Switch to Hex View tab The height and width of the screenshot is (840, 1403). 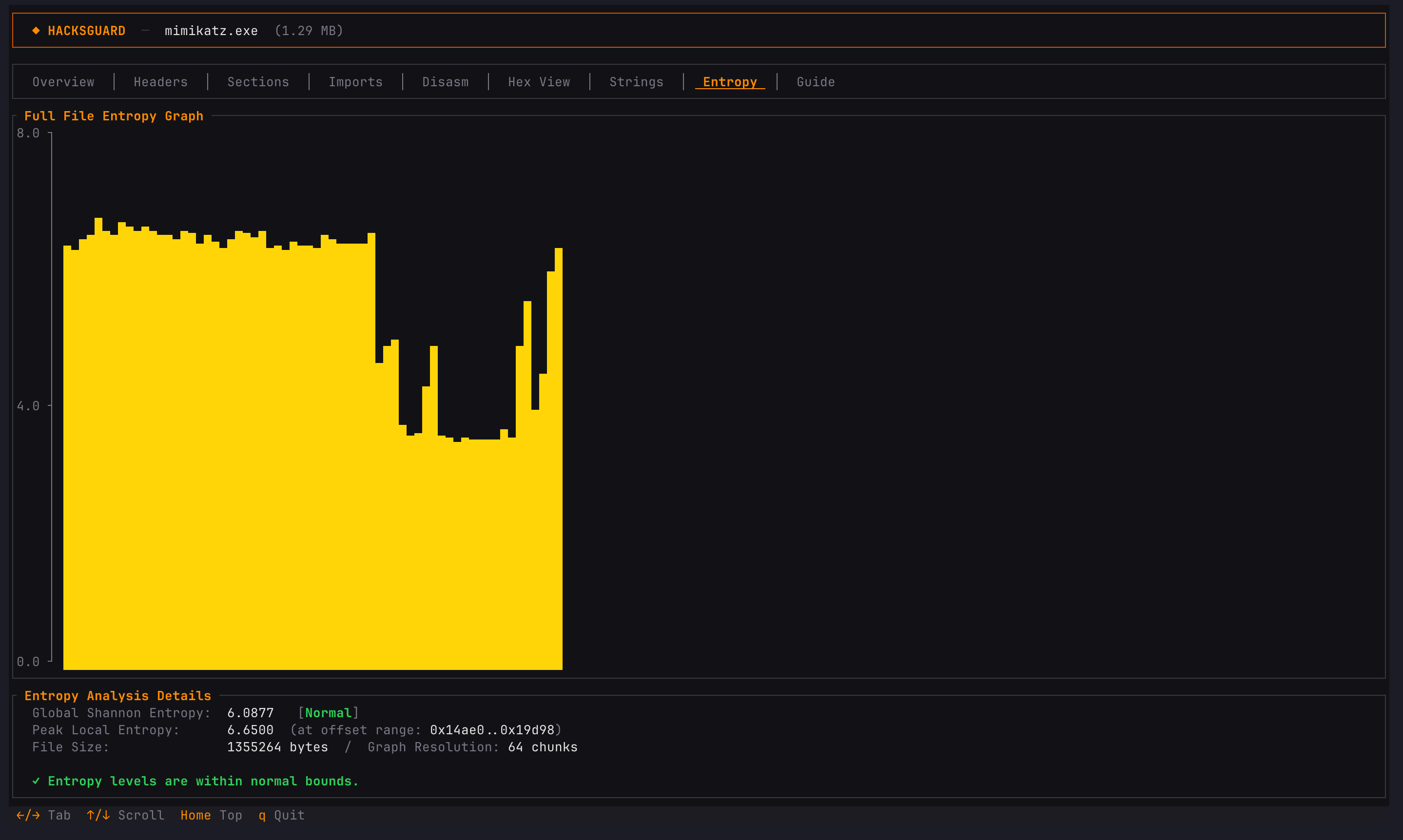[x=539, y=82]
